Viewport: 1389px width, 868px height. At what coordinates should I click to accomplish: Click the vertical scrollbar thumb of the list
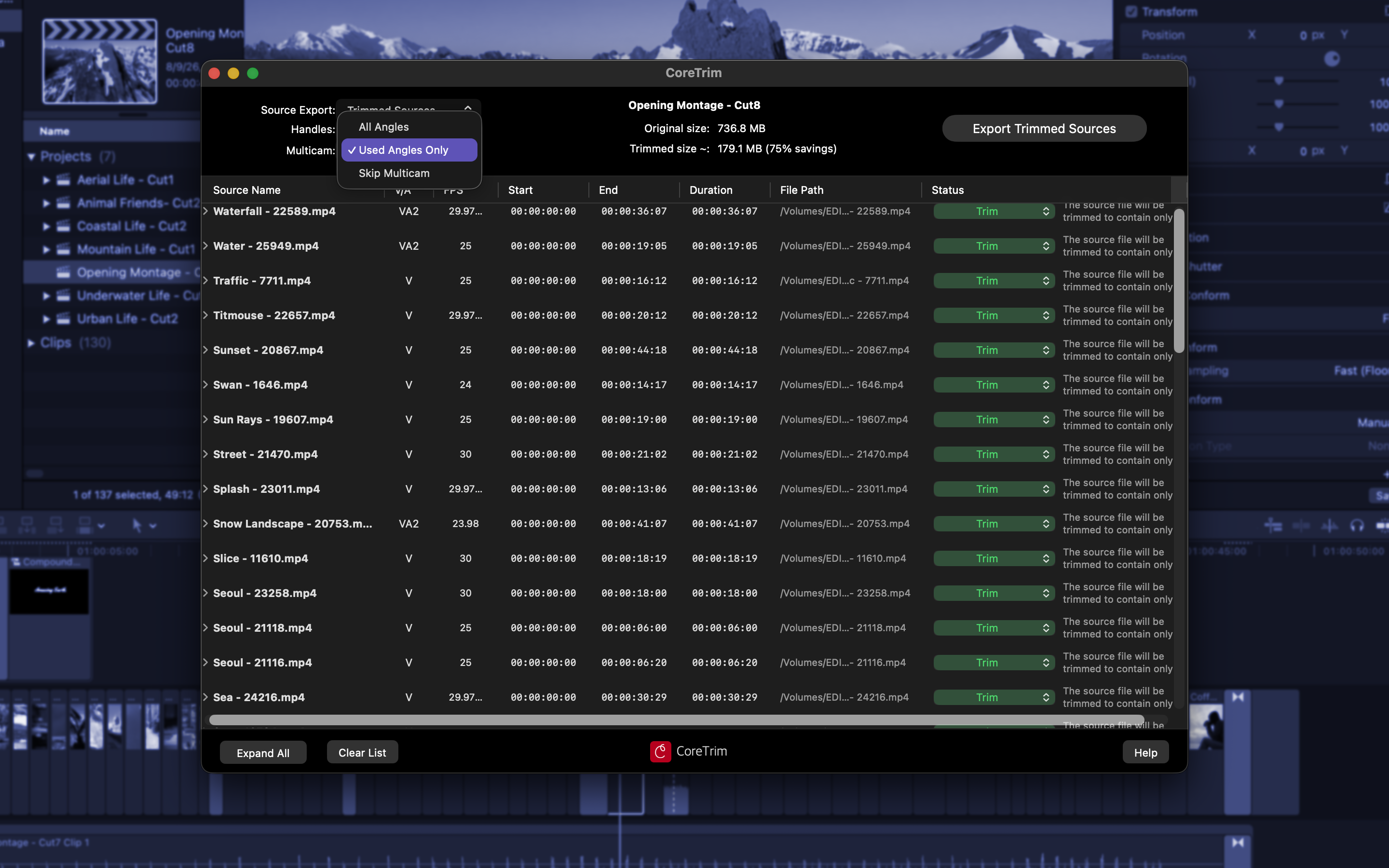click(1179, 280)
